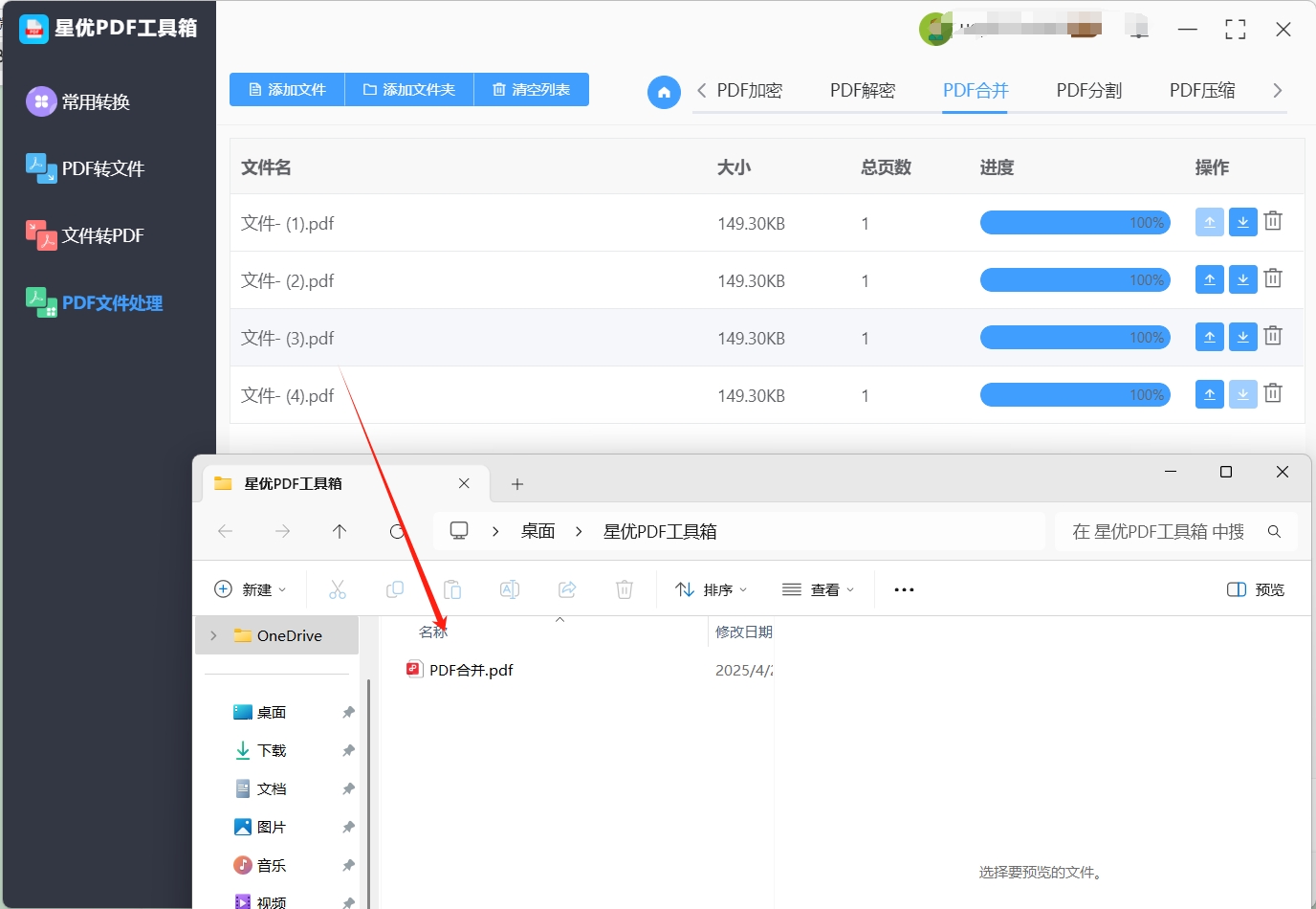Expand chevron before 星优PDF工具箱 in address bar
The height and width of the screenshot is (909, 1316).
coord(579,531)
